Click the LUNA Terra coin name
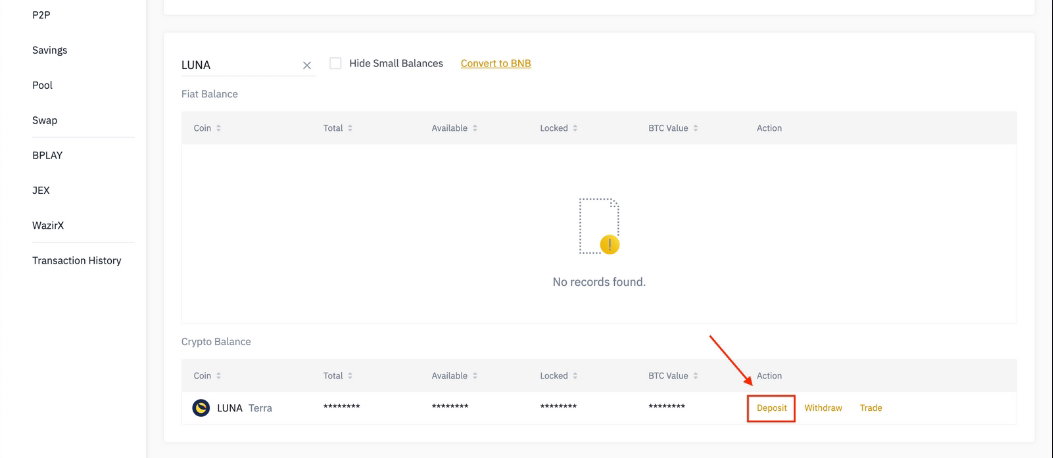The width and height of the screenshot is (1053, 458). coord(244,408)
